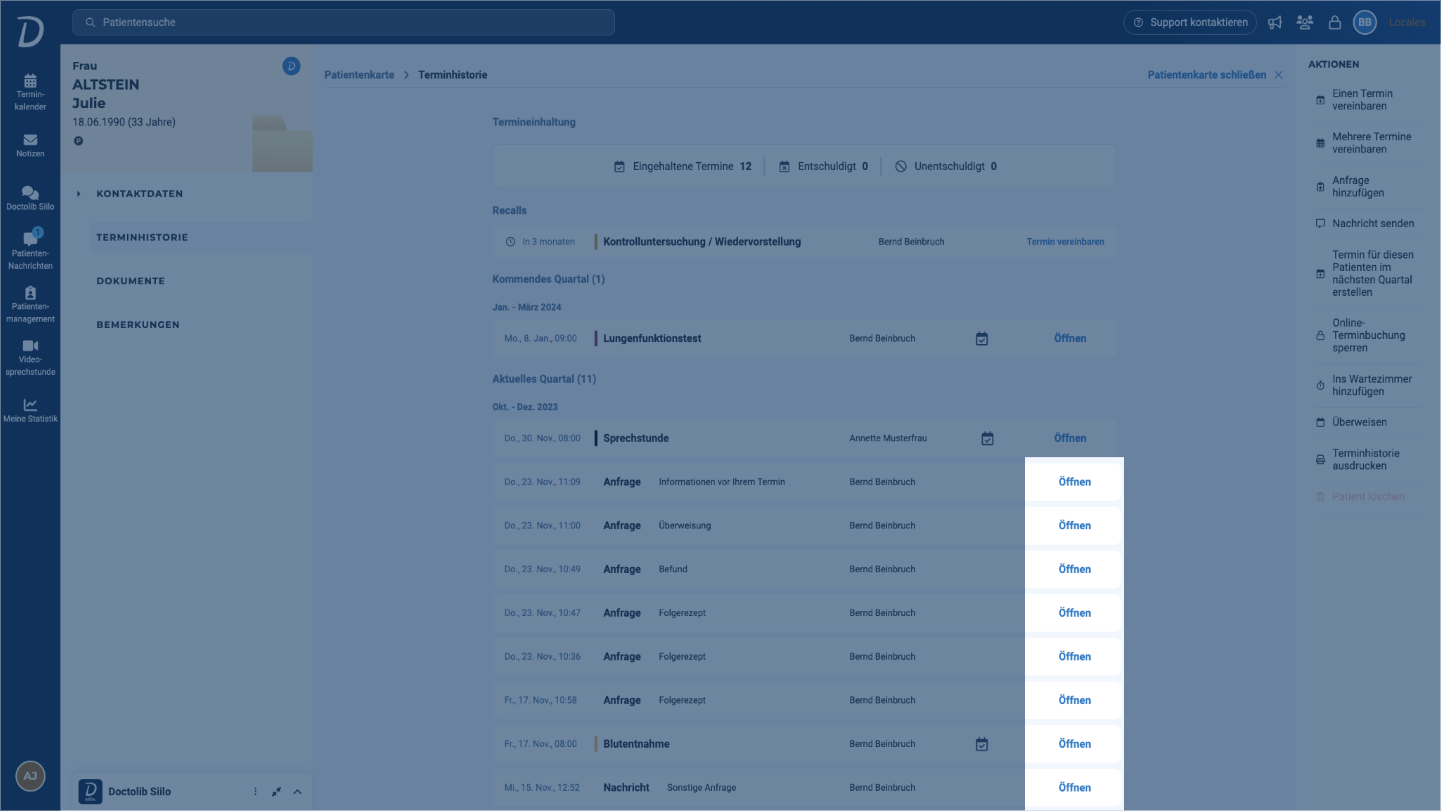The height and width of the screenshot is (812, 1442).
Task: Click the Patientenkarte breadcrumb
Action: coord(359,75)
